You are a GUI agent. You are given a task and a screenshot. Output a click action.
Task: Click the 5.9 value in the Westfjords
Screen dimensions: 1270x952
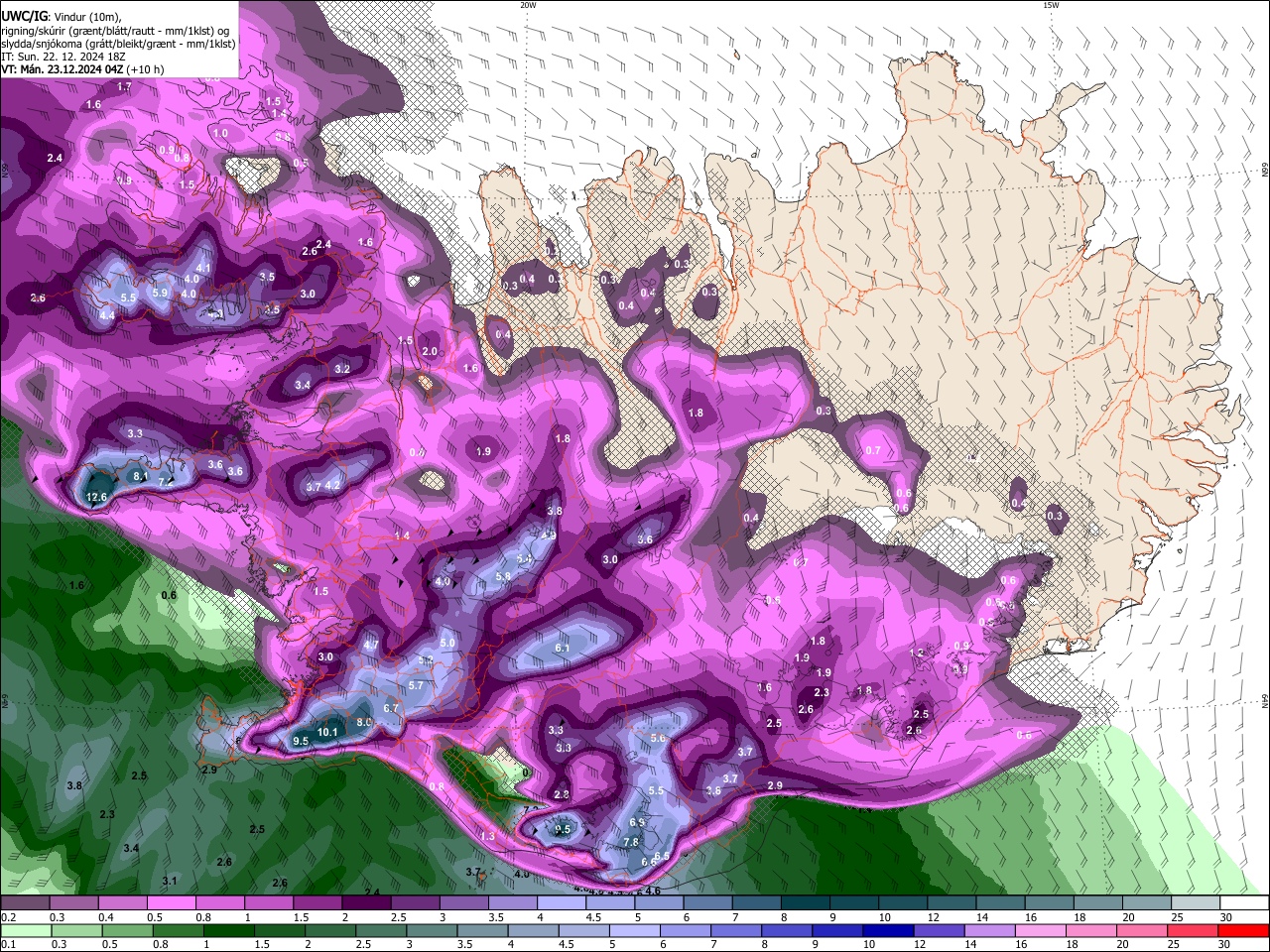click(160, 293)
